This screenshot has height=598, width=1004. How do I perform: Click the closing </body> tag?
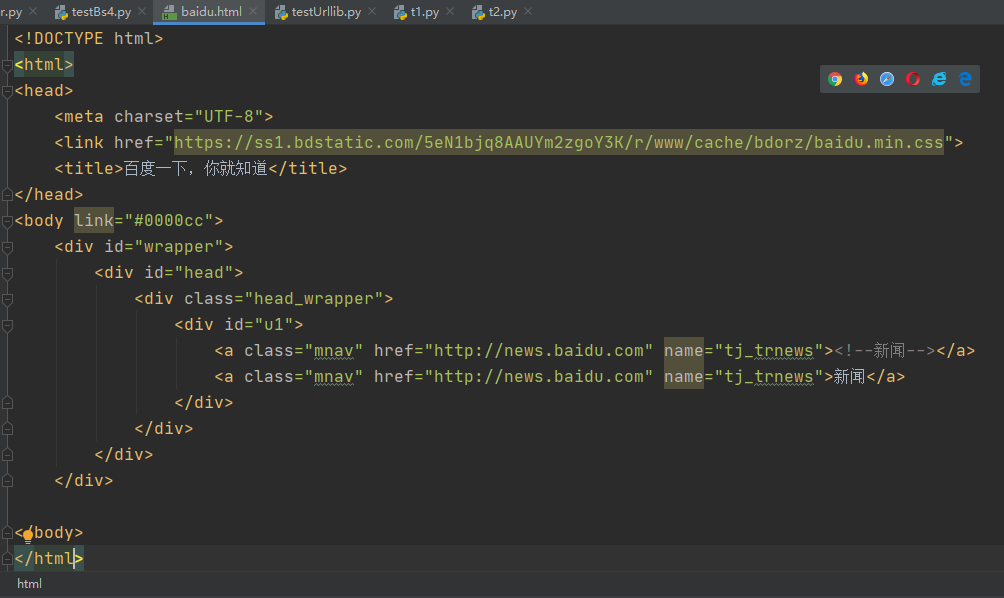49,533
